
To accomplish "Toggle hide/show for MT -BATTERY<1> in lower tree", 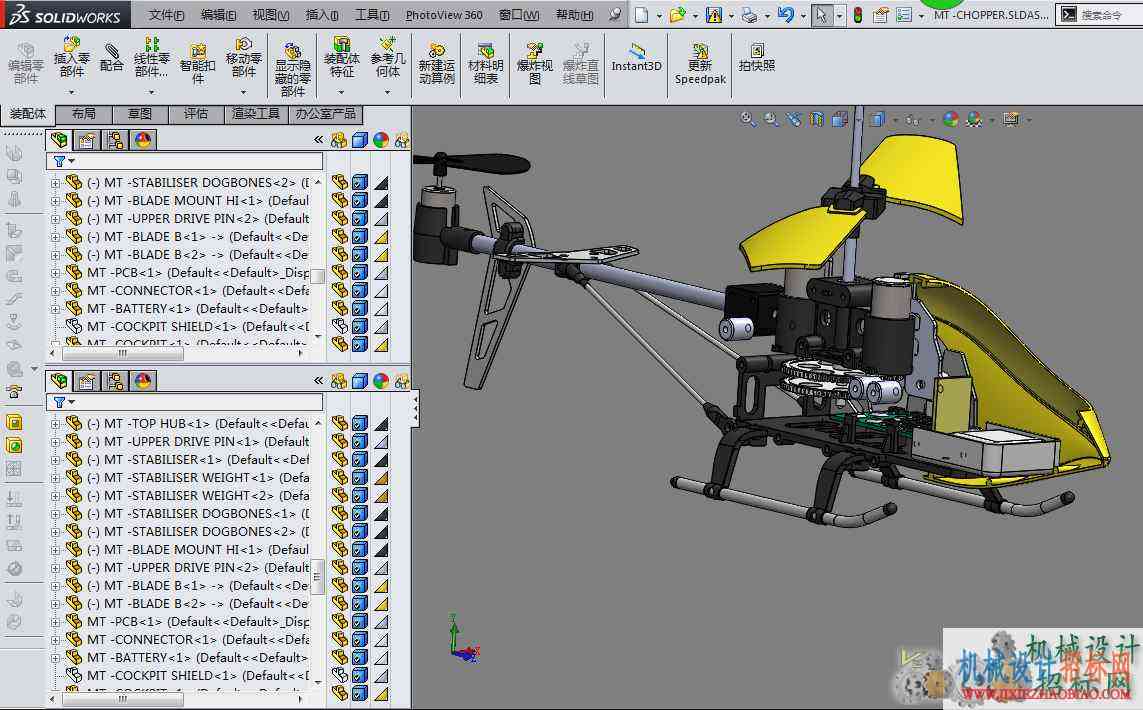I will pos(340,658).
